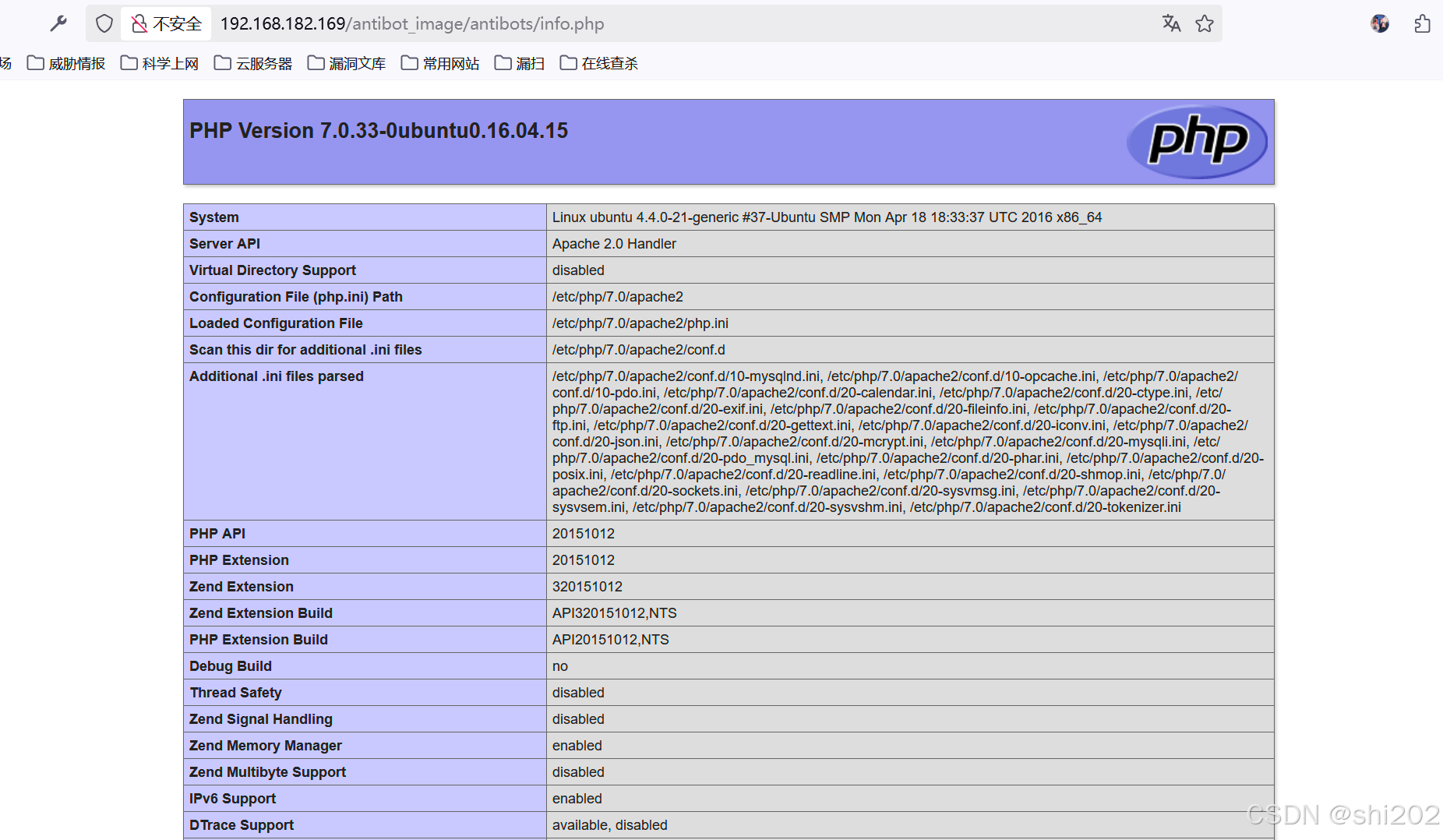1443x840 pixels.
Task: Select the API20151012,NTS value
Action: click(x=611, y=640)
